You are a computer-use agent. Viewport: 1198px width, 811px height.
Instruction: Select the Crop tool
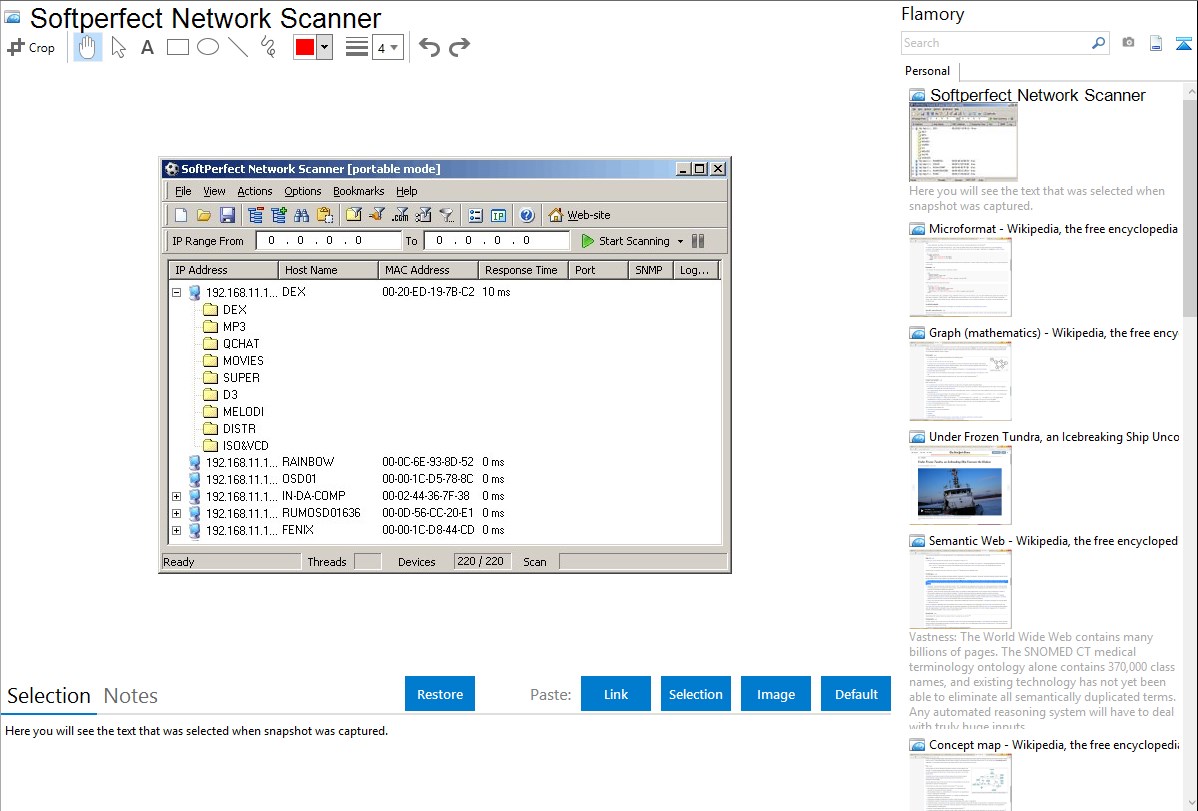[31, 47]
